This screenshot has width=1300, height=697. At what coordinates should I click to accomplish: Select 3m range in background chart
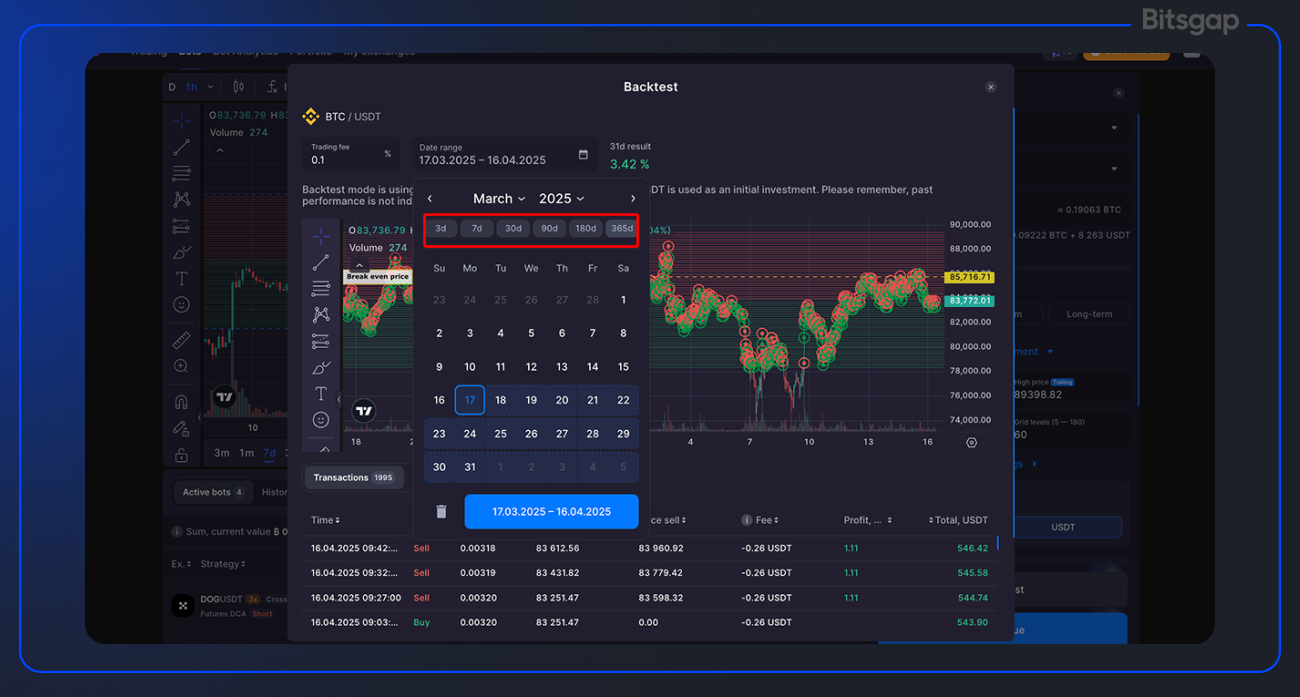click(222, 453)
